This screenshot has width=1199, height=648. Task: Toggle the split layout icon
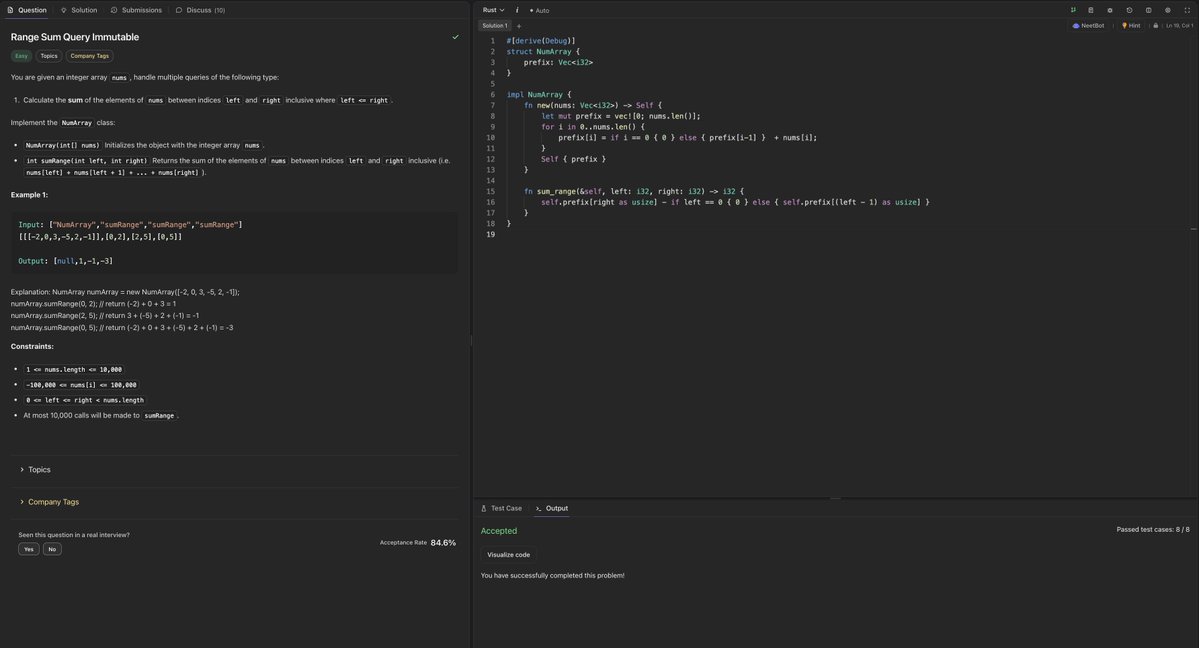[x=1149, y=10]
